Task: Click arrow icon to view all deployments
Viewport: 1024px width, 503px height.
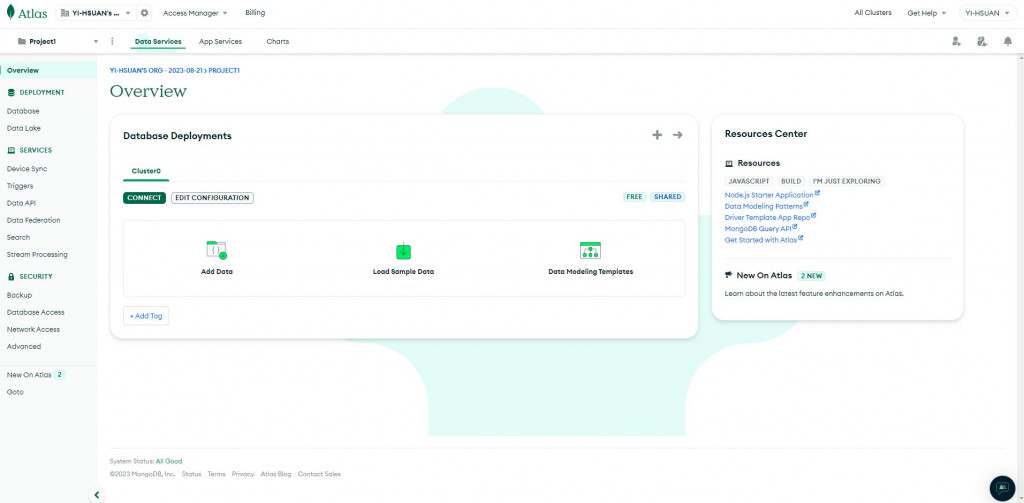Action: (678, 135)
